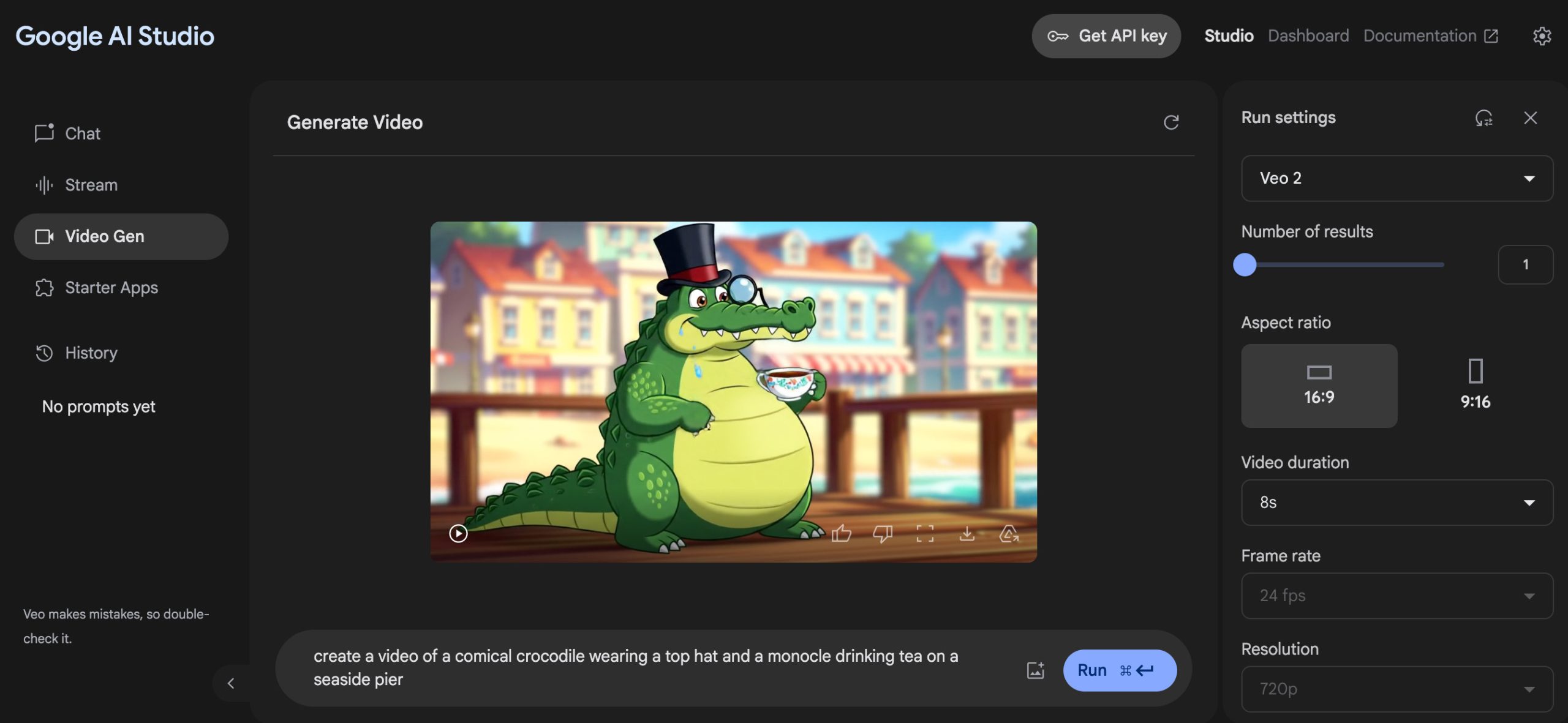Screen dimensions: 1568x723
Task: Click the thumbs up icon on video
Action: pos(841,534)
